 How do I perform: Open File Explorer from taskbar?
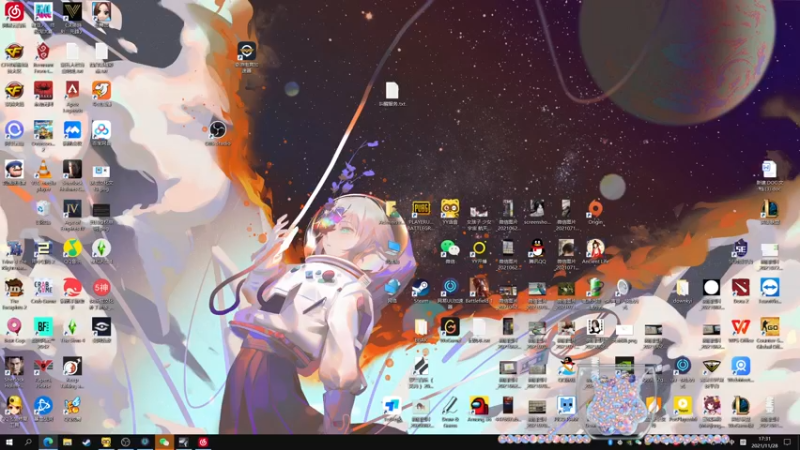pos(67,442)
